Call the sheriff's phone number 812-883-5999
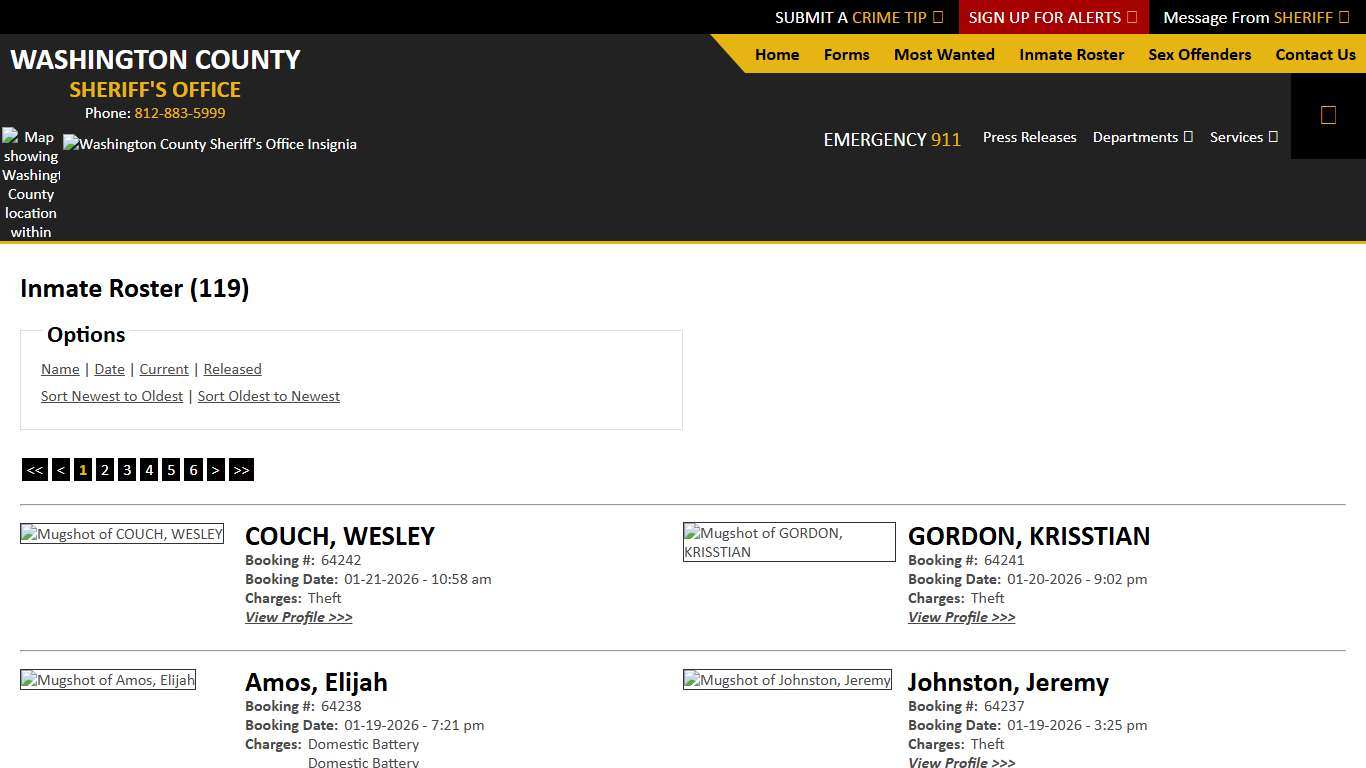 [180, 113]
